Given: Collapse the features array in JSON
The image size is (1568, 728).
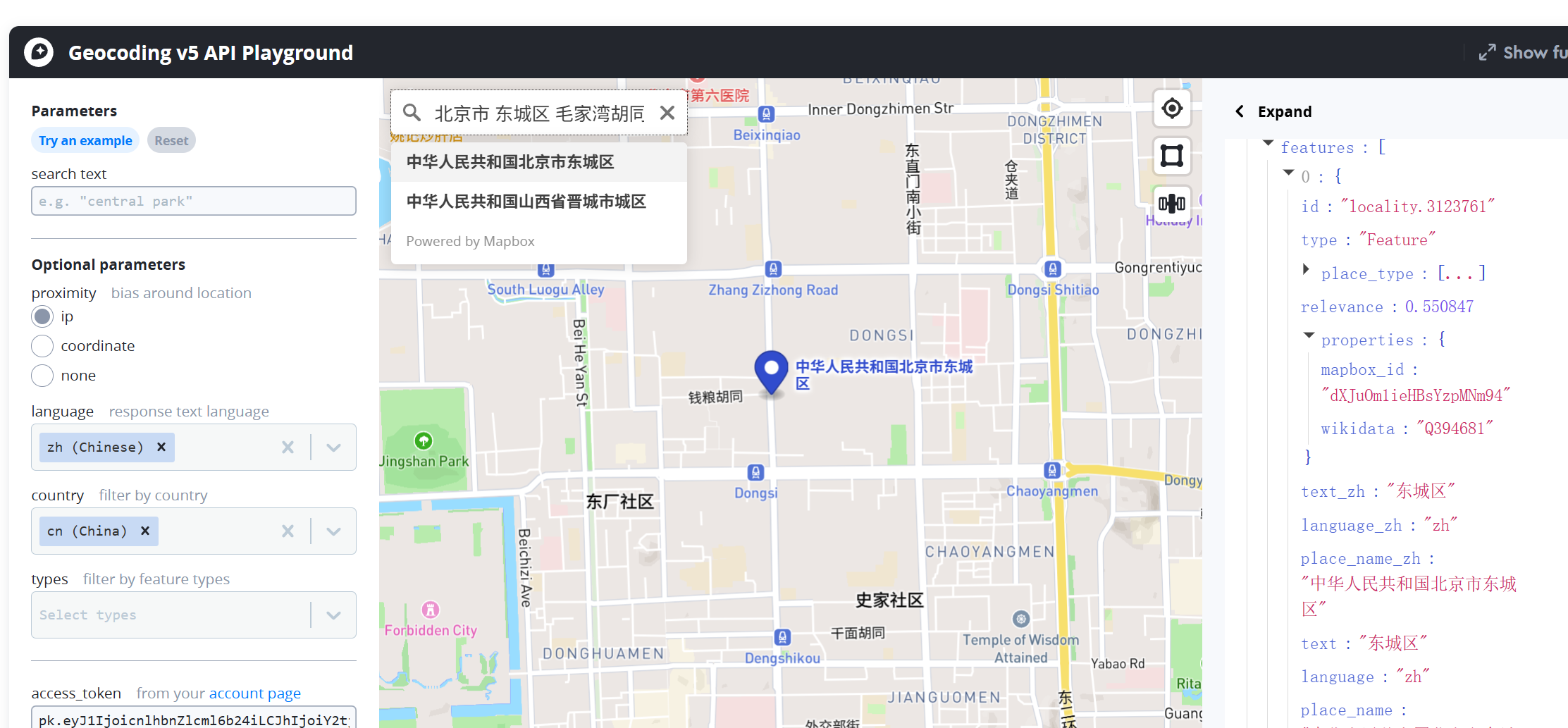Looking at the screenshot, I should click(1268, 143).
